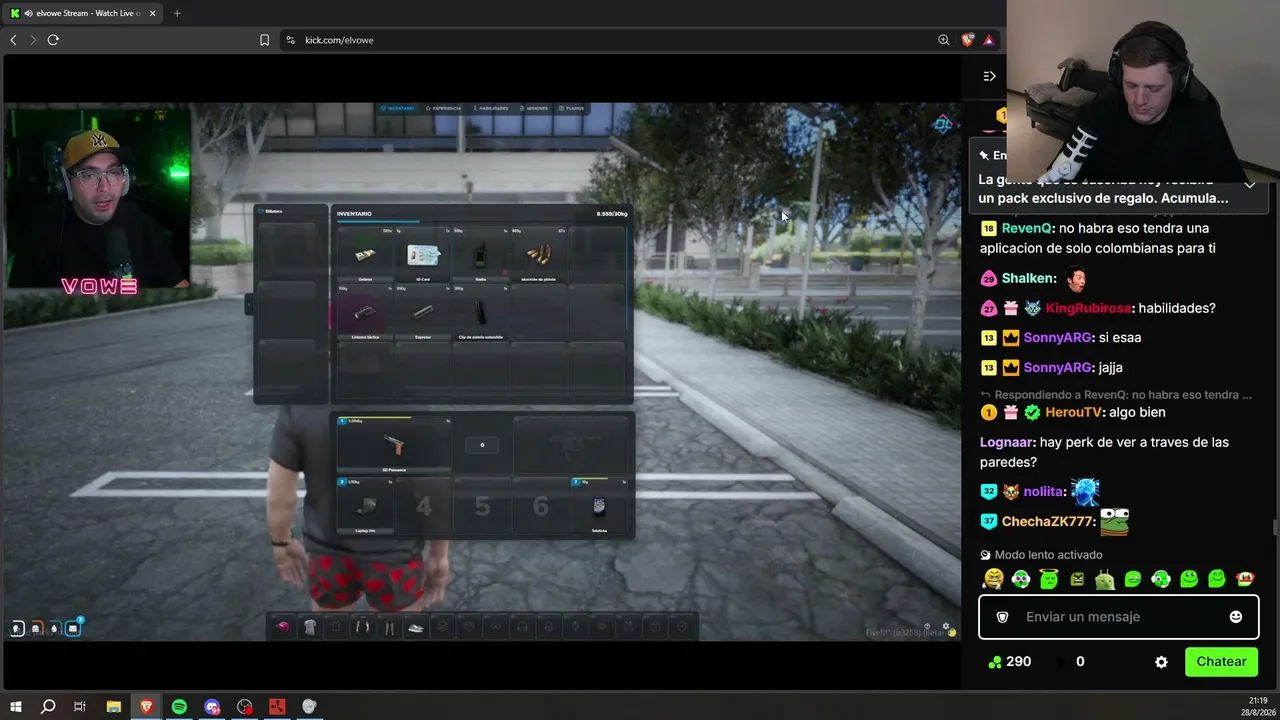Open the zoom control in address bar
Screen dimensions: 1280x720
[943, 40]
